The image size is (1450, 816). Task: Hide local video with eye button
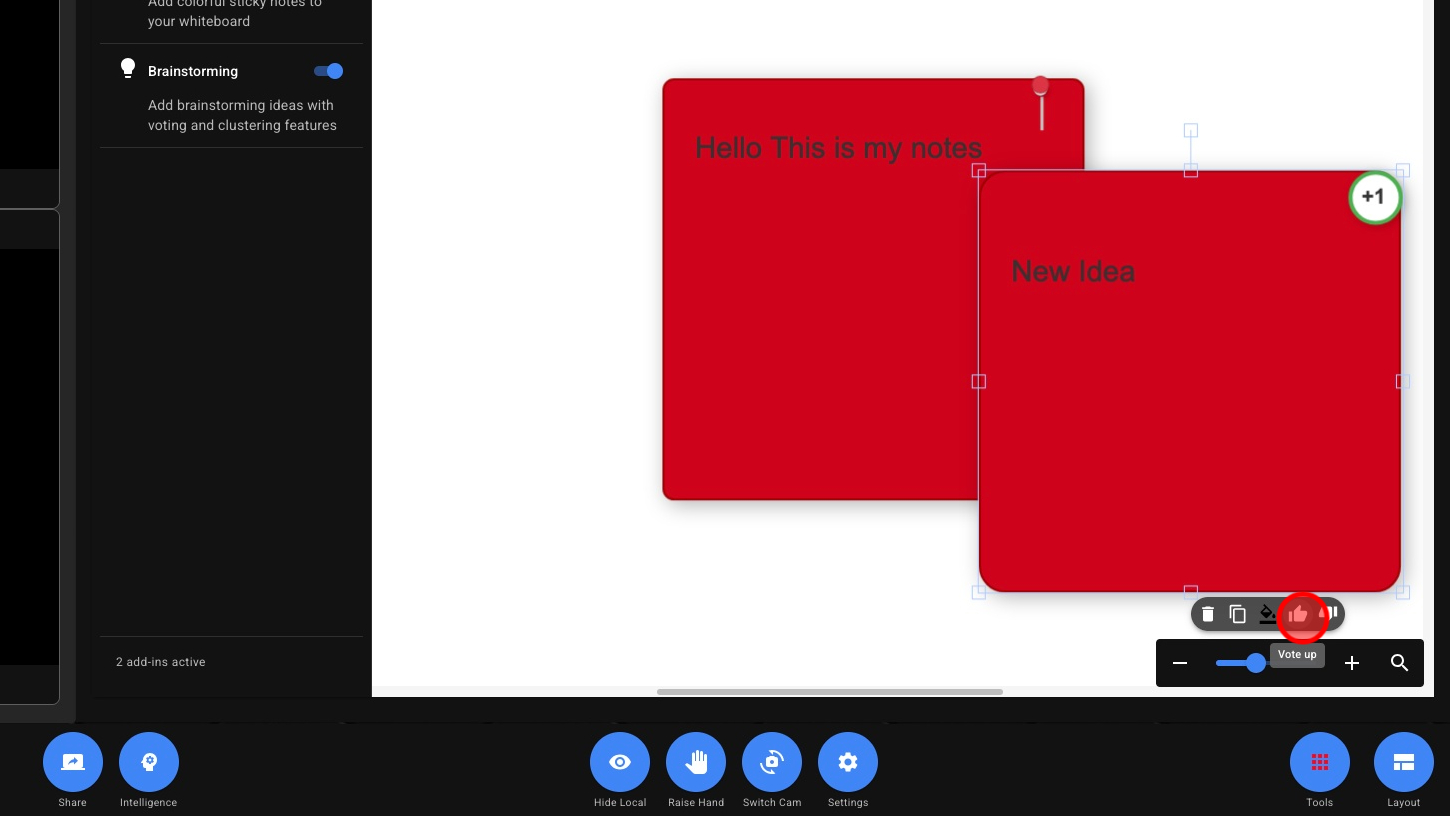point(620,762)
